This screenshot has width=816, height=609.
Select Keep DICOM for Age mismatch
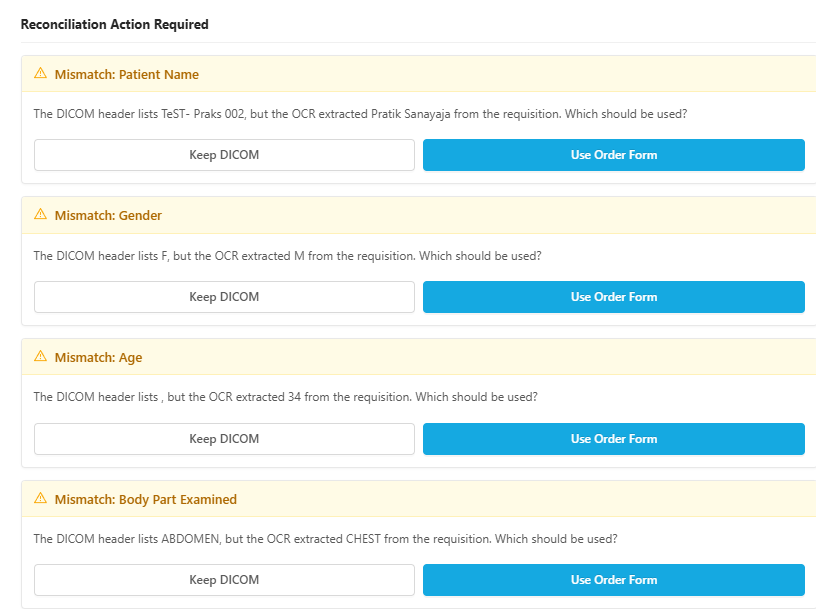click(x=224, y=439)
